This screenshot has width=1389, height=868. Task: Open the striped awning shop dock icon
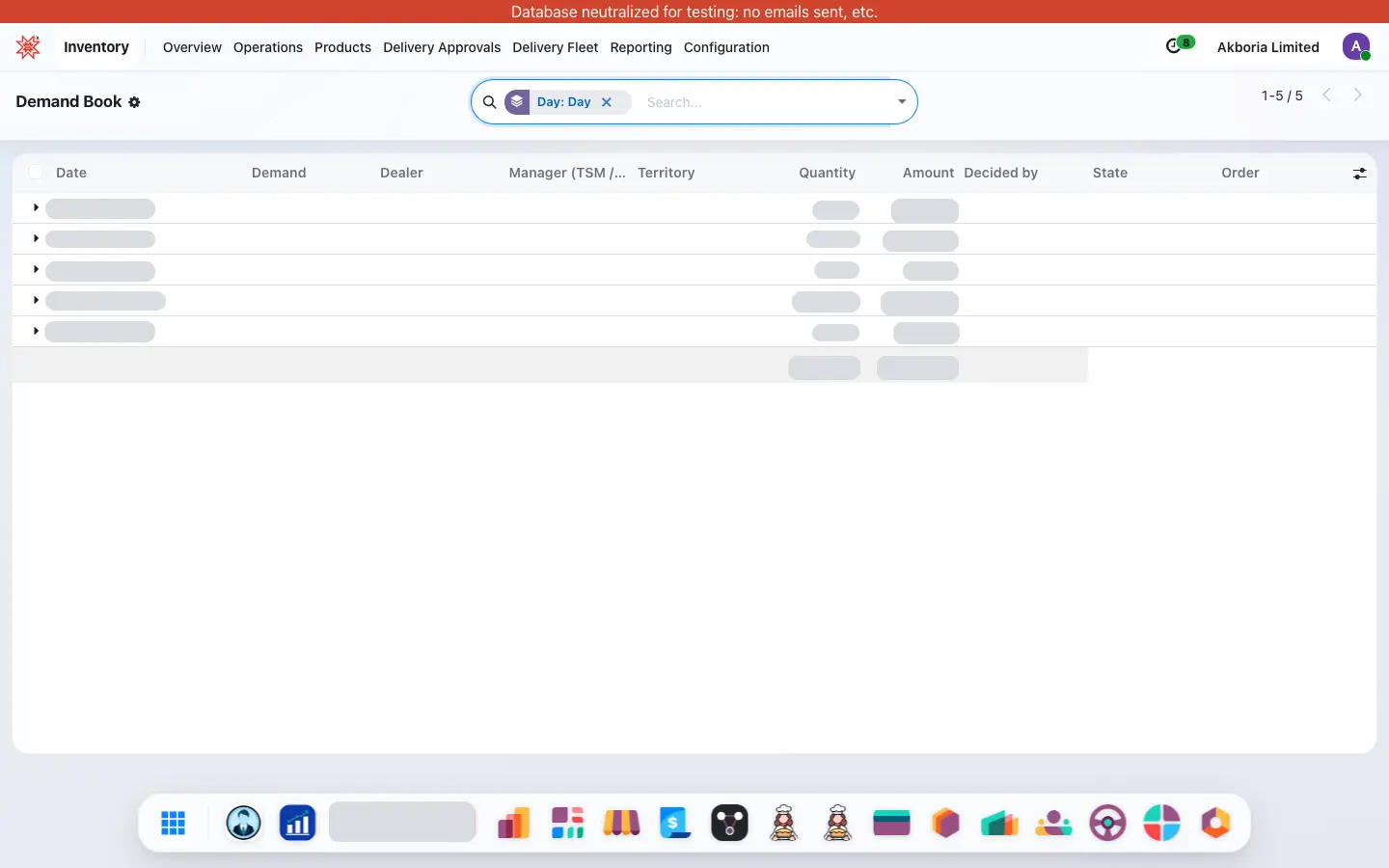(622, 823)
